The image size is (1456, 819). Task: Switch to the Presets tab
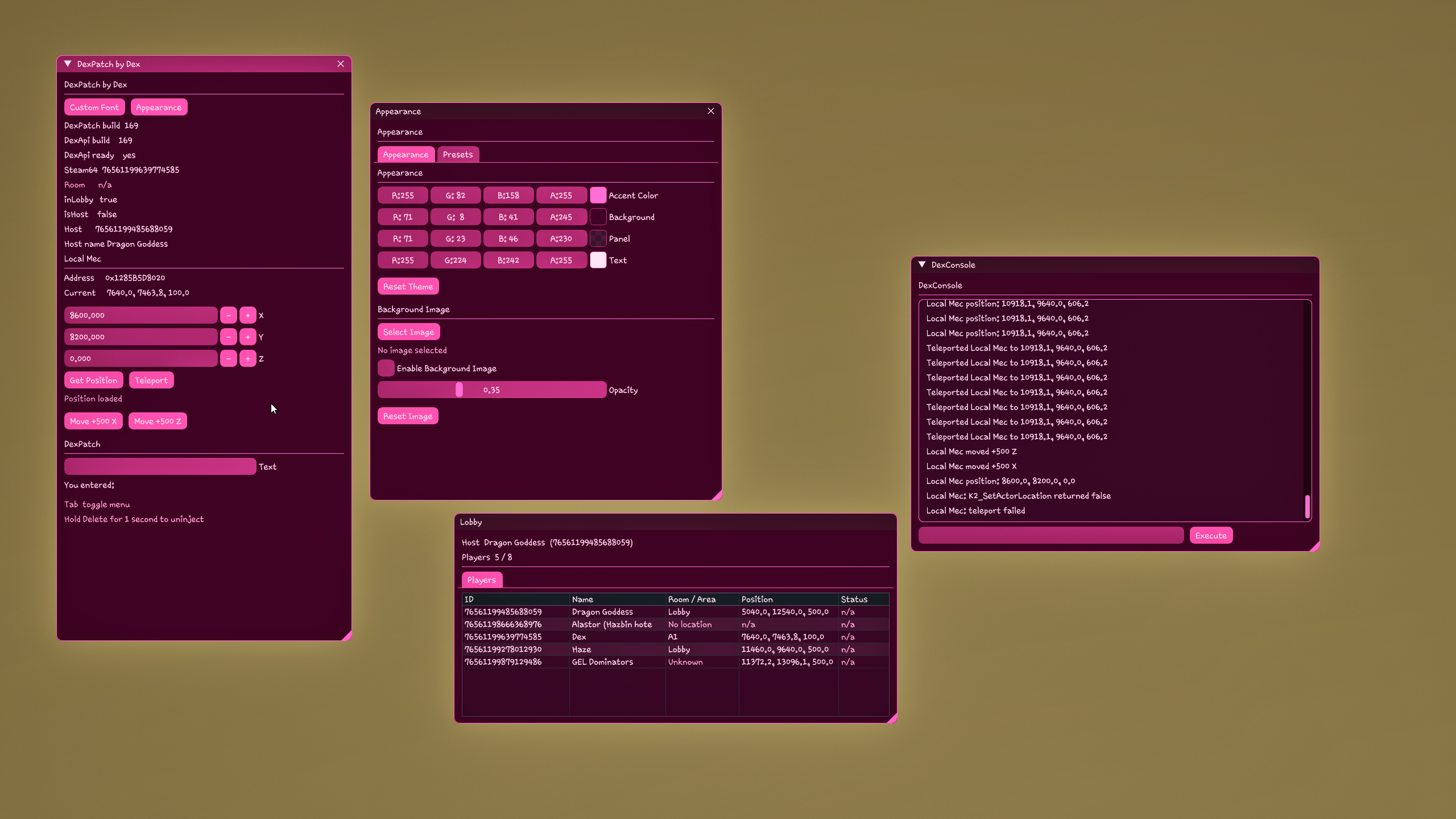(x=458, y=155)
